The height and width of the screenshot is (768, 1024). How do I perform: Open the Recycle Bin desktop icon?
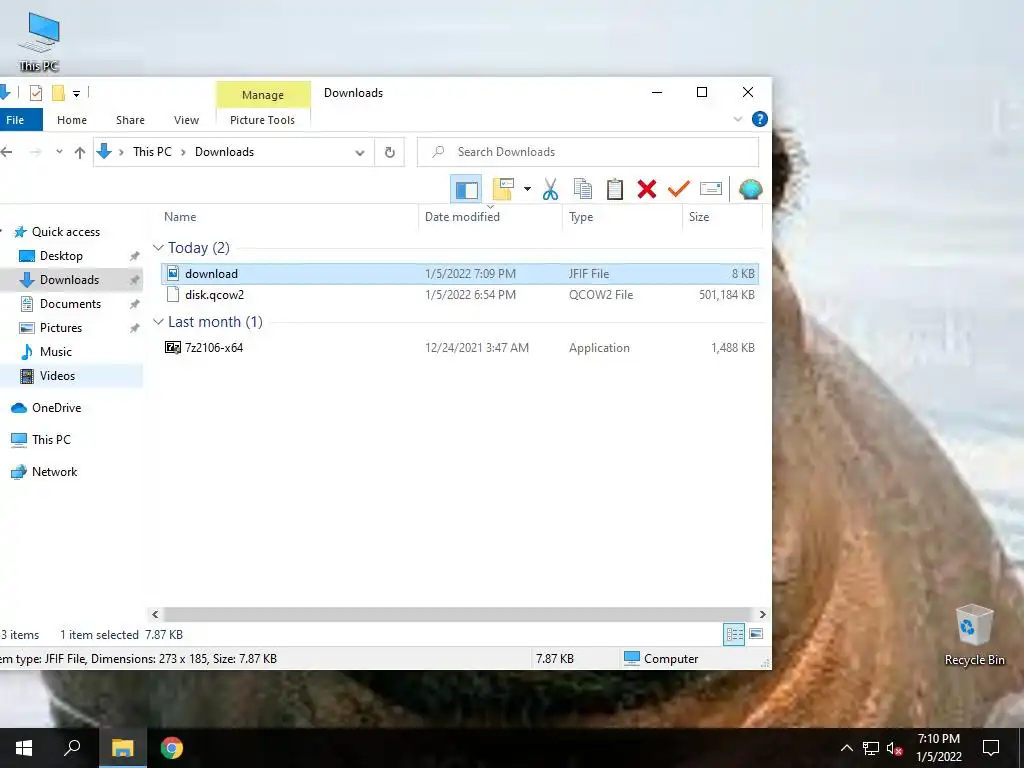click(x=974, y=635)
